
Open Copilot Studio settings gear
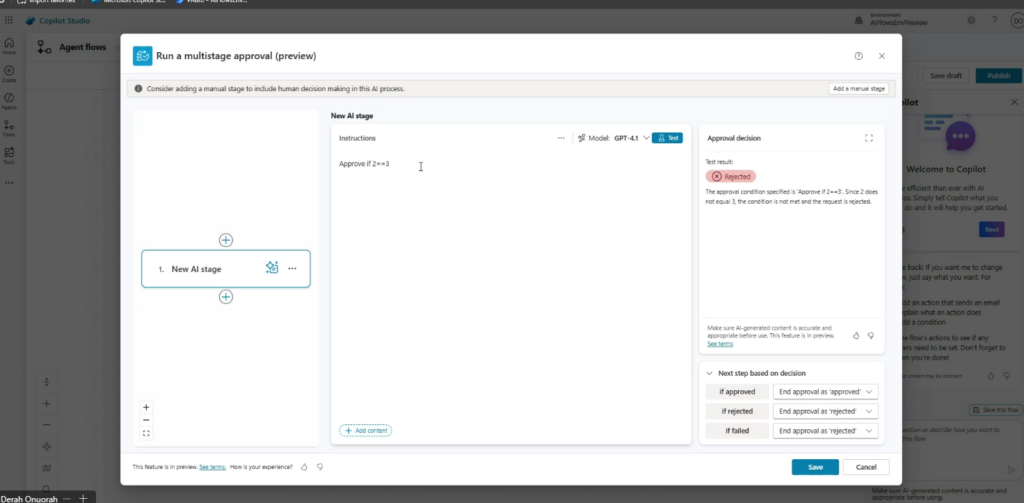click(x=971, y=20)
